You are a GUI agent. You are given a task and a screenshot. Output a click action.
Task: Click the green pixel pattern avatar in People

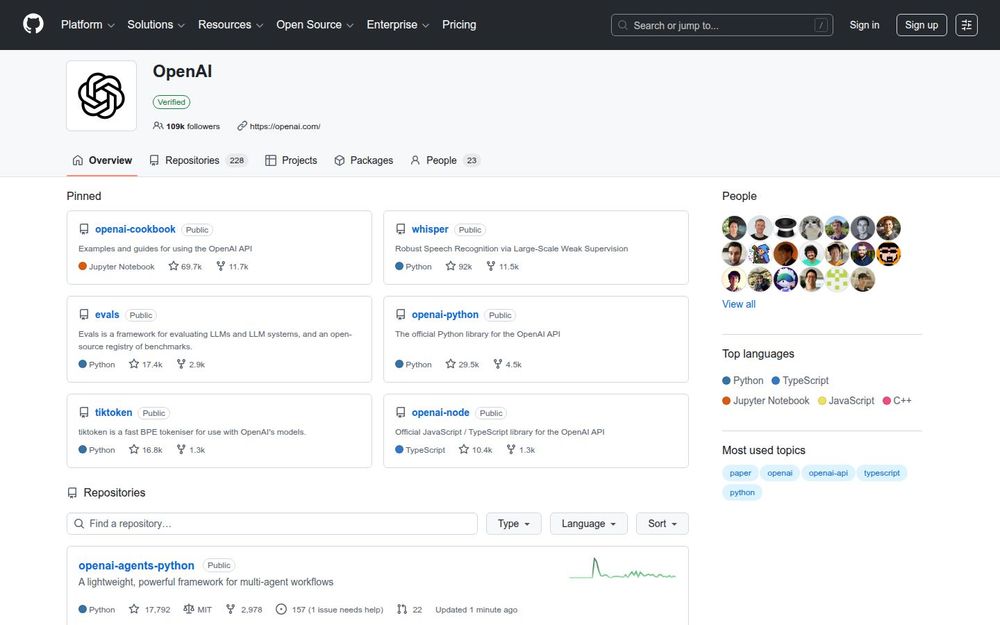coord(837,279)
